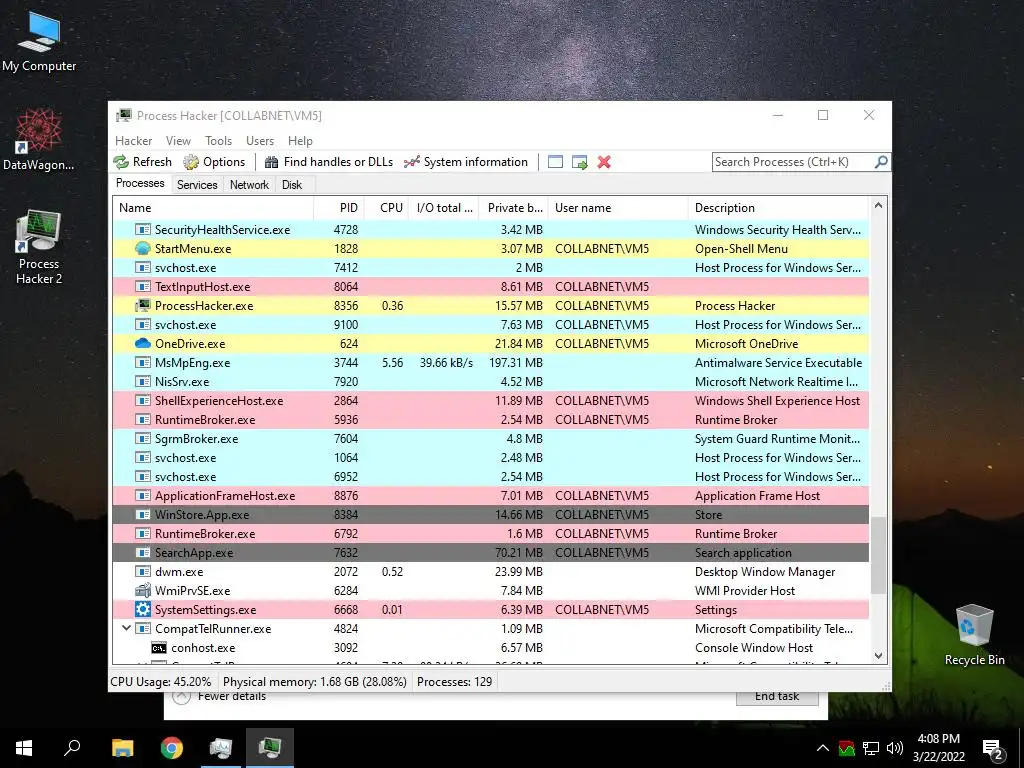Open the Tools menu
1024x768 pixels.
[218, 140]
